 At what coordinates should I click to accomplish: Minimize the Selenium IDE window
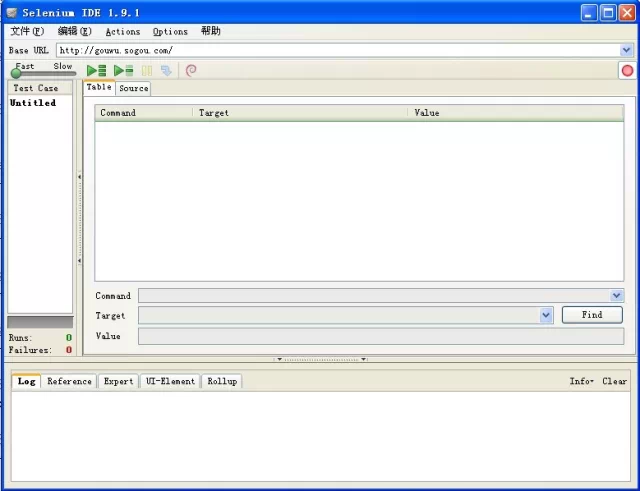(589, 13)
